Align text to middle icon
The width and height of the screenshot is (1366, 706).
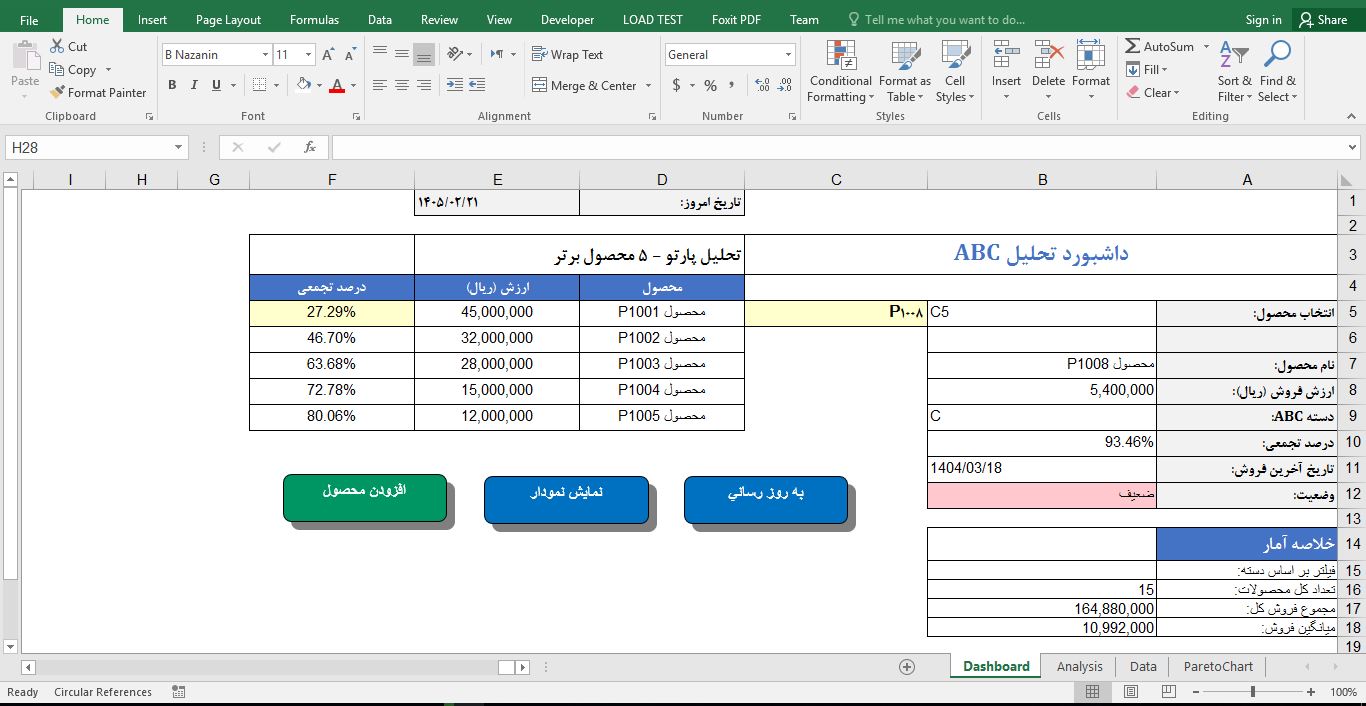point(401,54)
